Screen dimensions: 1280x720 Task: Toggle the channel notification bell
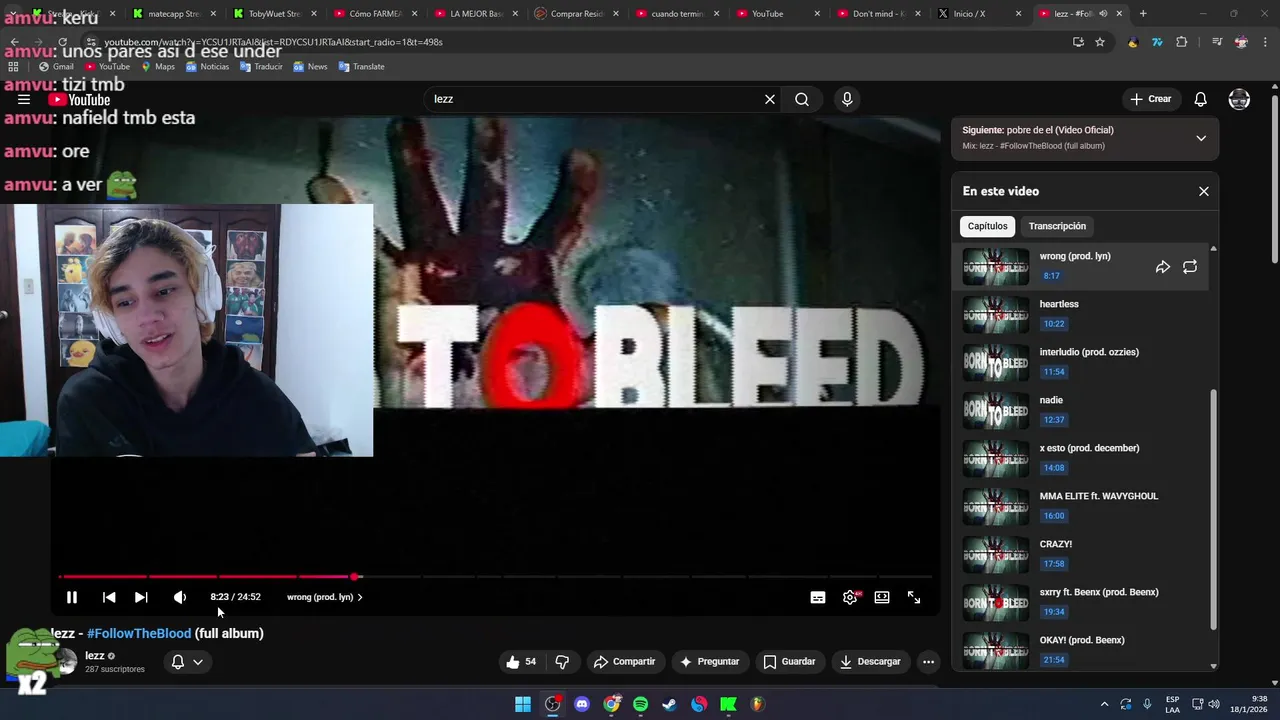[178, 662]
